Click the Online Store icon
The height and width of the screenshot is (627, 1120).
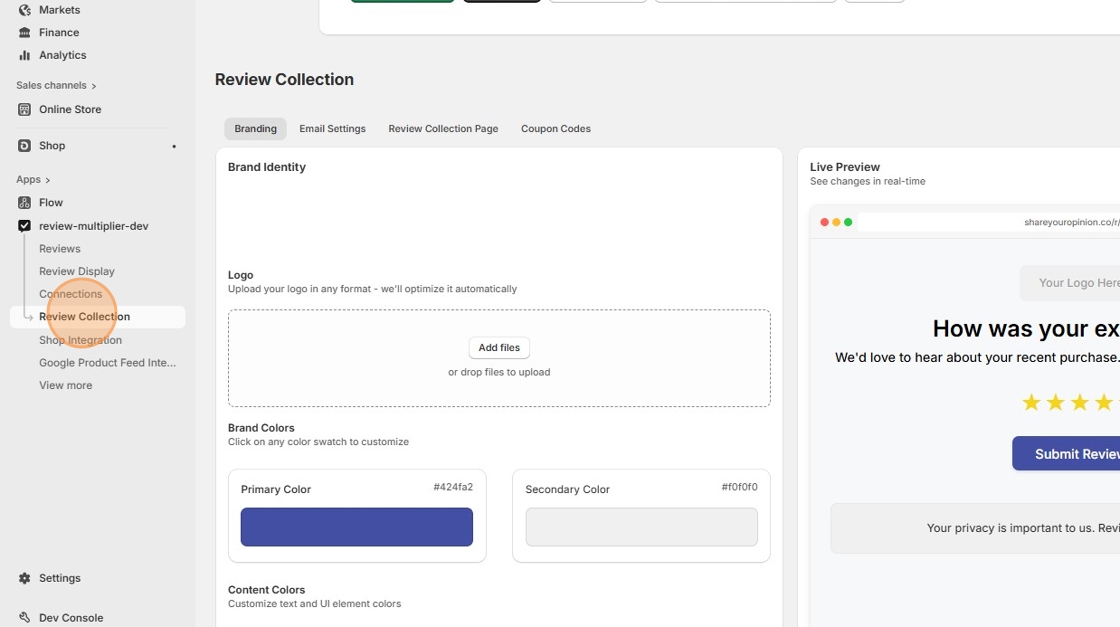pos(25,110)
